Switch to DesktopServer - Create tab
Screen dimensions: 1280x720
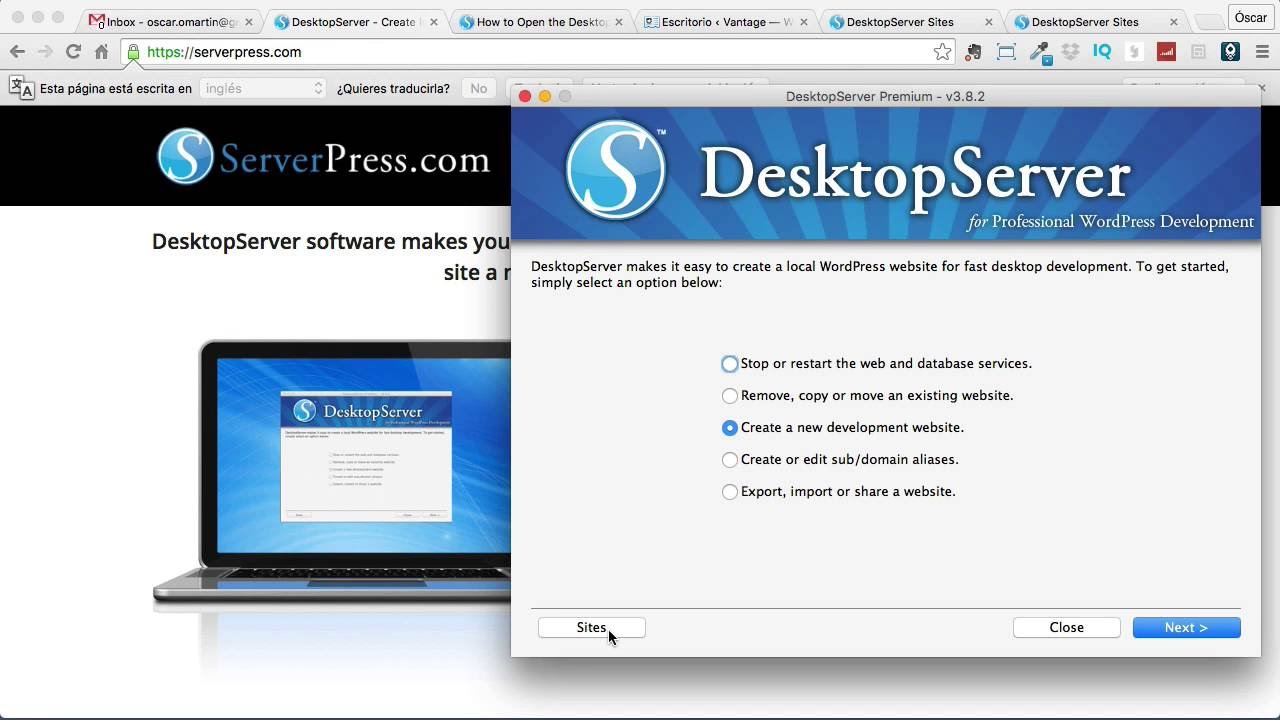[x=352, y=21]
